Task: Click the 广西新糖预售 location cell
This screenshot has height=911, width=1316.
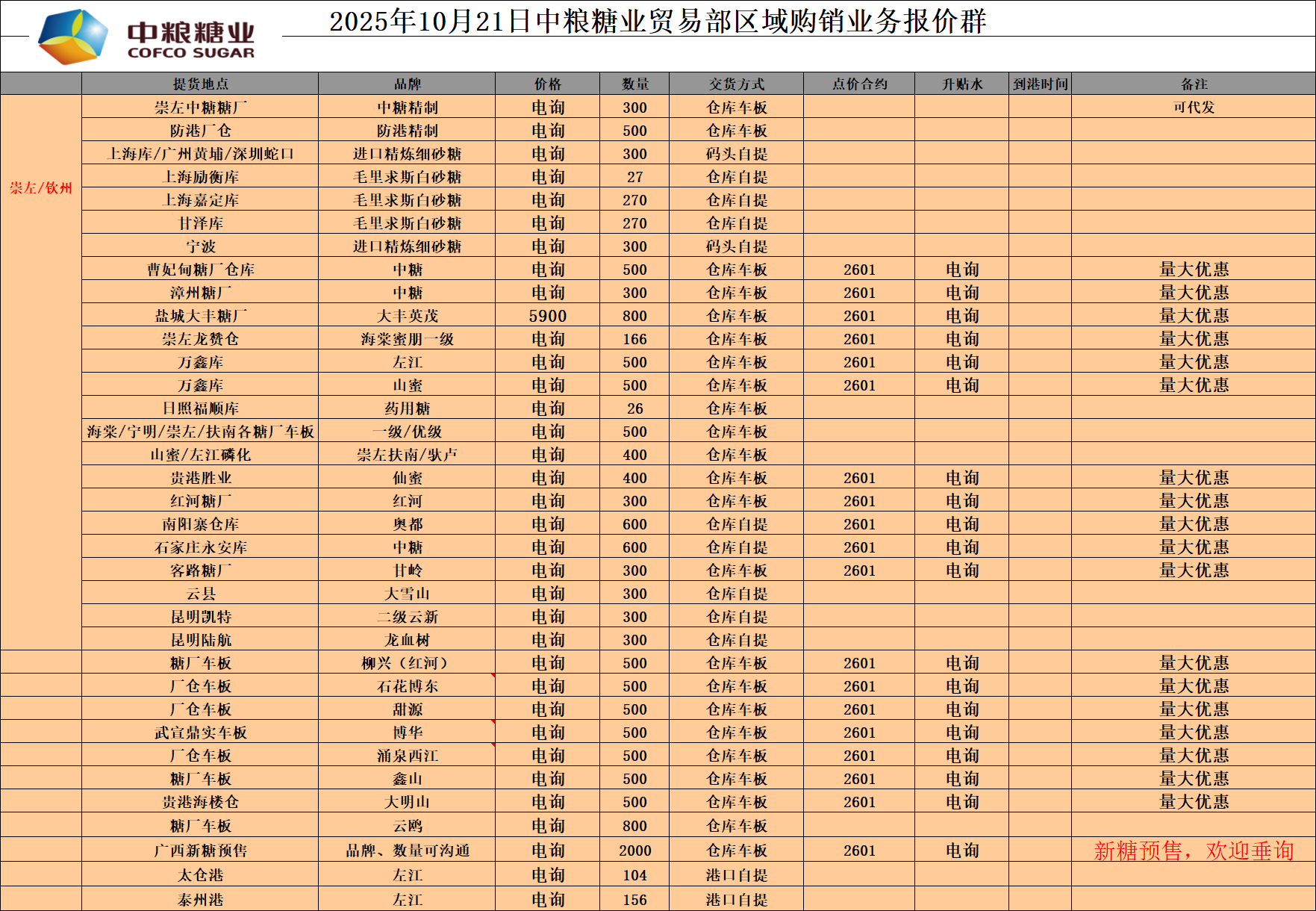Action: [x=200, y=851]
